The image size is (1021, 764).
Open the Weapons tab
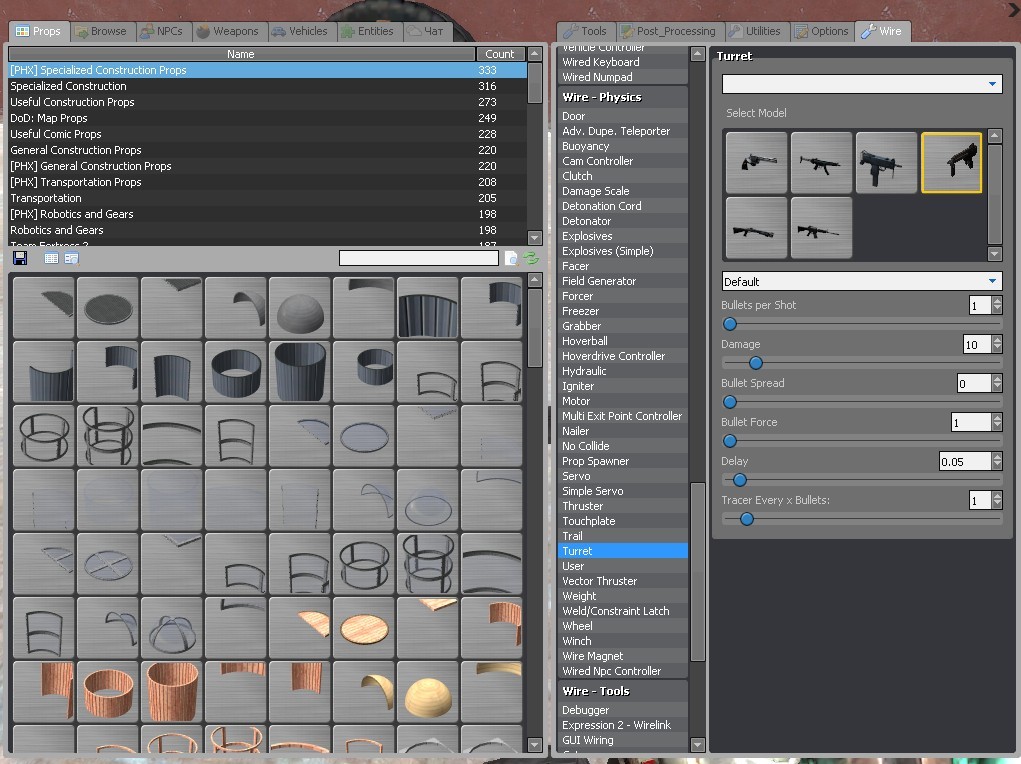227,31
